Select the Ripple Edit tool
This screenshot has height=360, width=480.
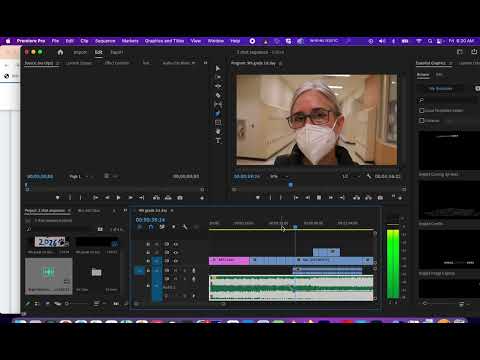(218, 86)
